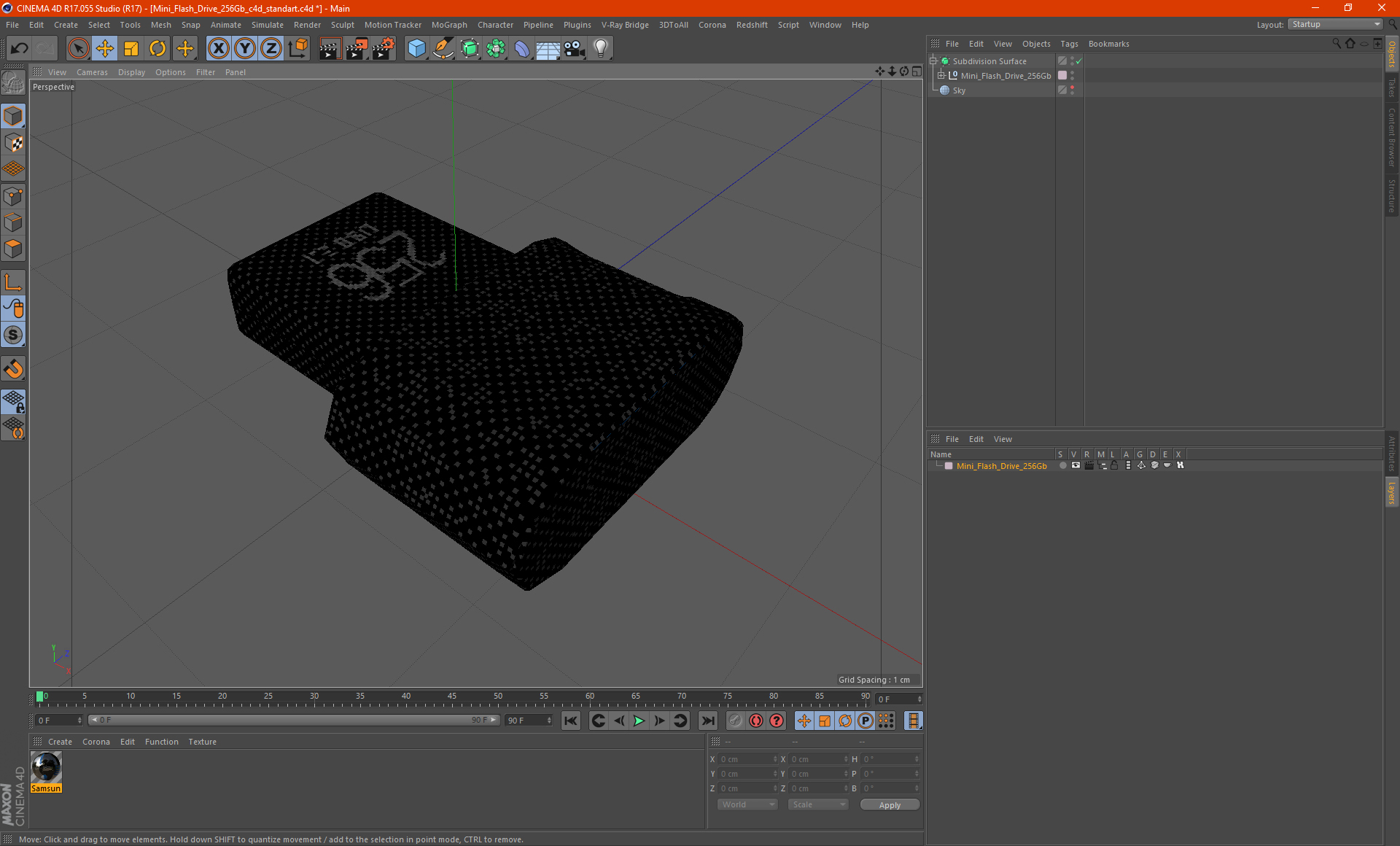1400x846 pixels.
Task: Go to end of animation
Action: [x=707, y=721]
